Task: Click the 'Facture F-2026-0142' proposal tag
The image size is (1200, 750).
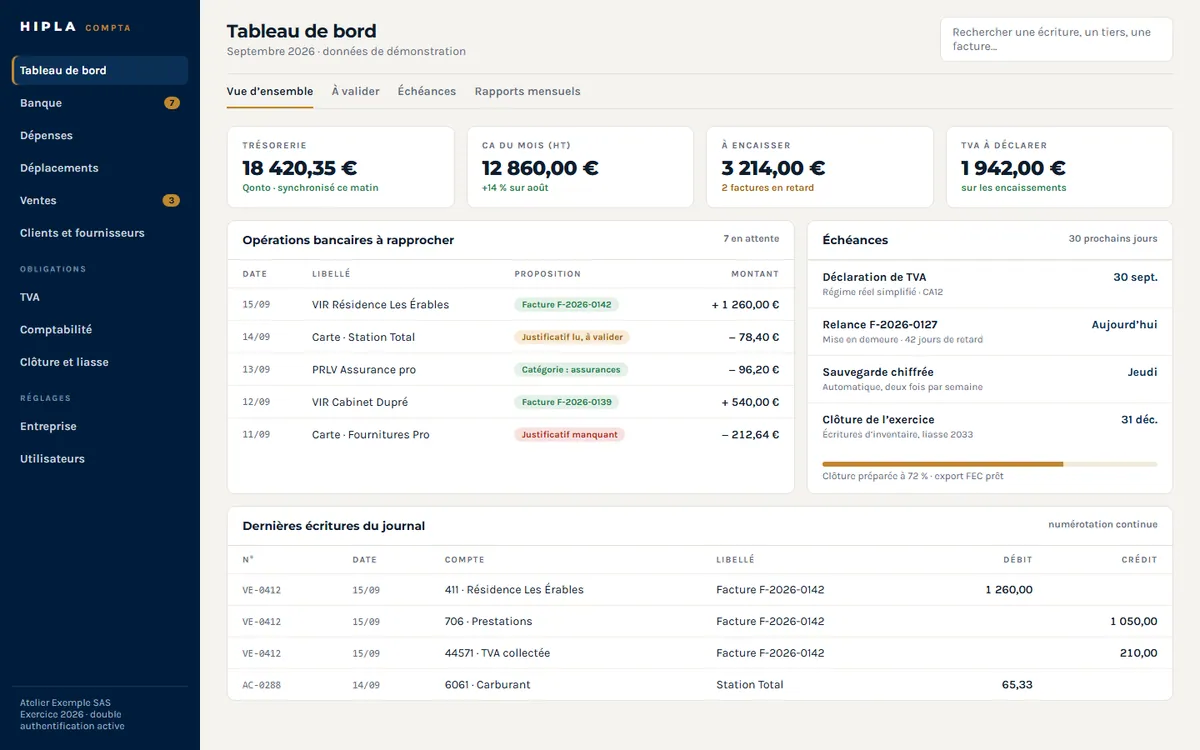Action: coord(566,305)
